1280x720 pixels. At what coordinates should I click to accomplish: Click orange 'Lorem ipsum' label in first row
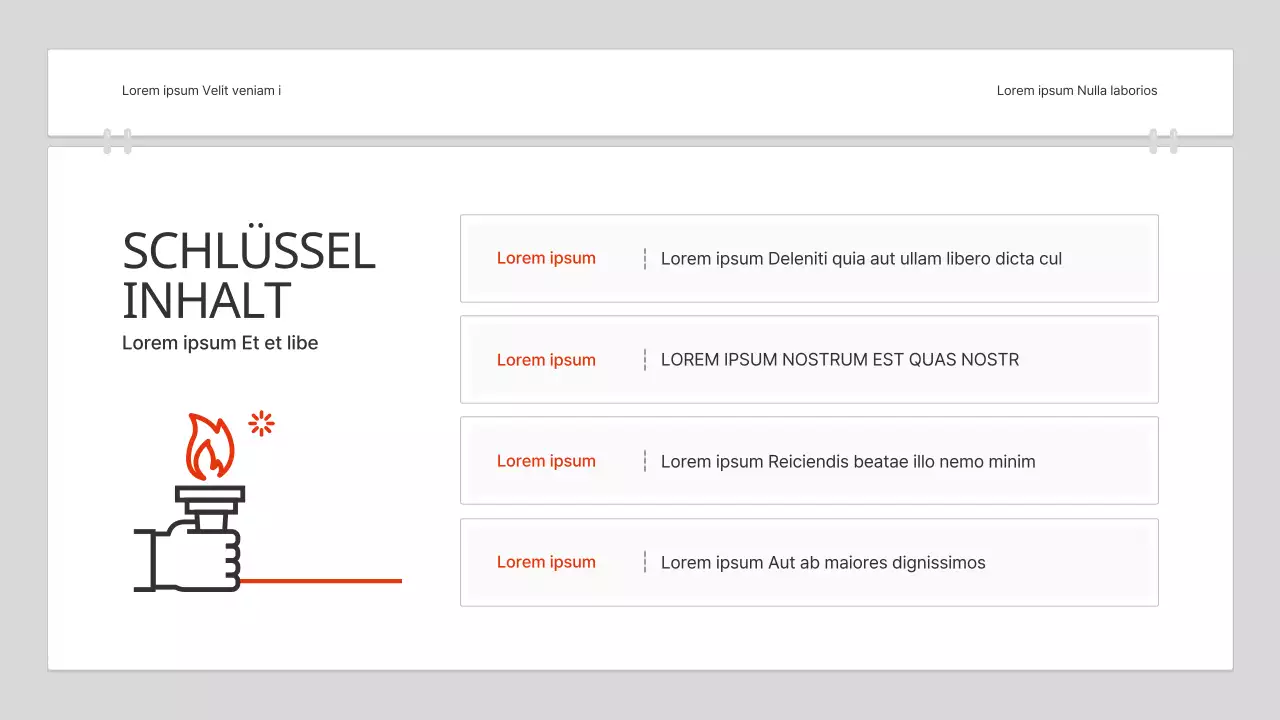coord(546,258)
